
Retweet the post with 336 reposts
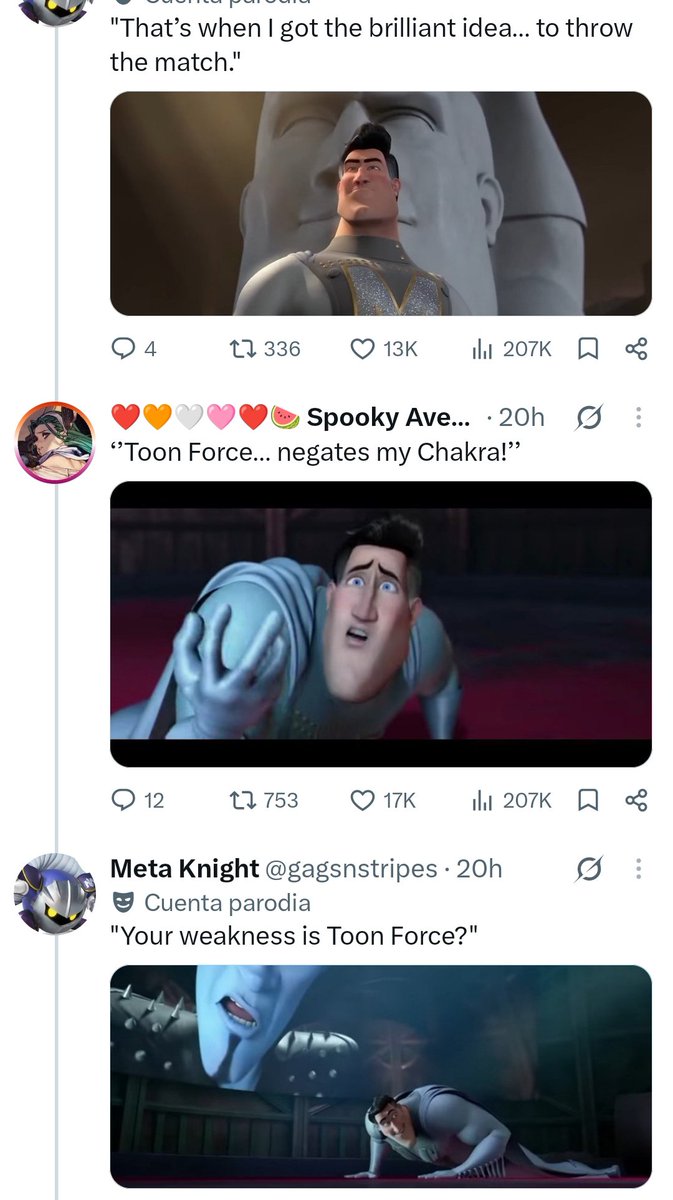264,348
